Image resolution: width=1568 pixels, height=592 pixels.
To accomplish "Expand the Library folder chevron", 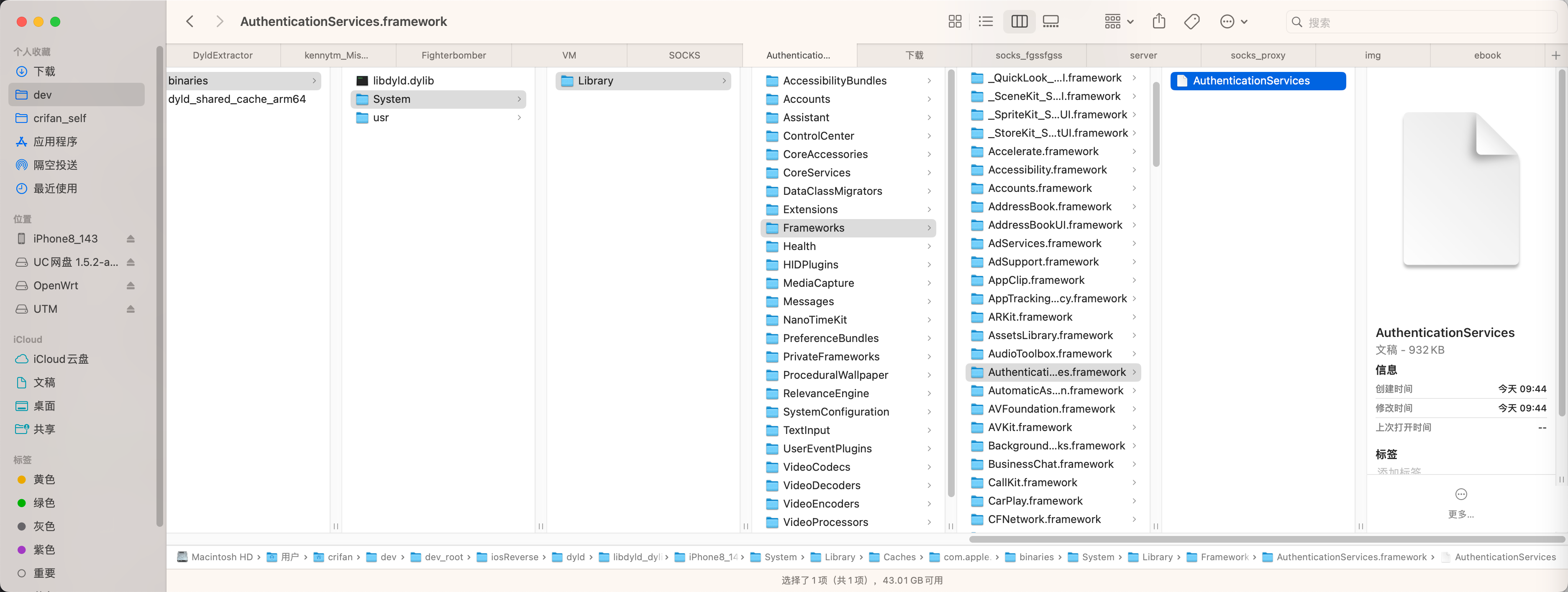I will point(724,81).
